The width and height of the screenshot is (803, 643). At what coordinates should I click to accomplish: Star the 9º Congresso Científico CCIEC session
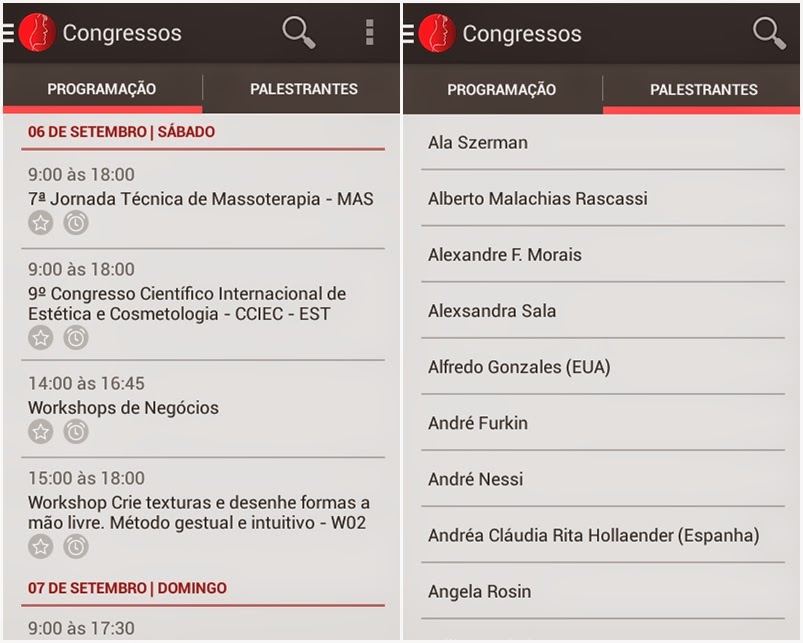[x=40, y=338]
